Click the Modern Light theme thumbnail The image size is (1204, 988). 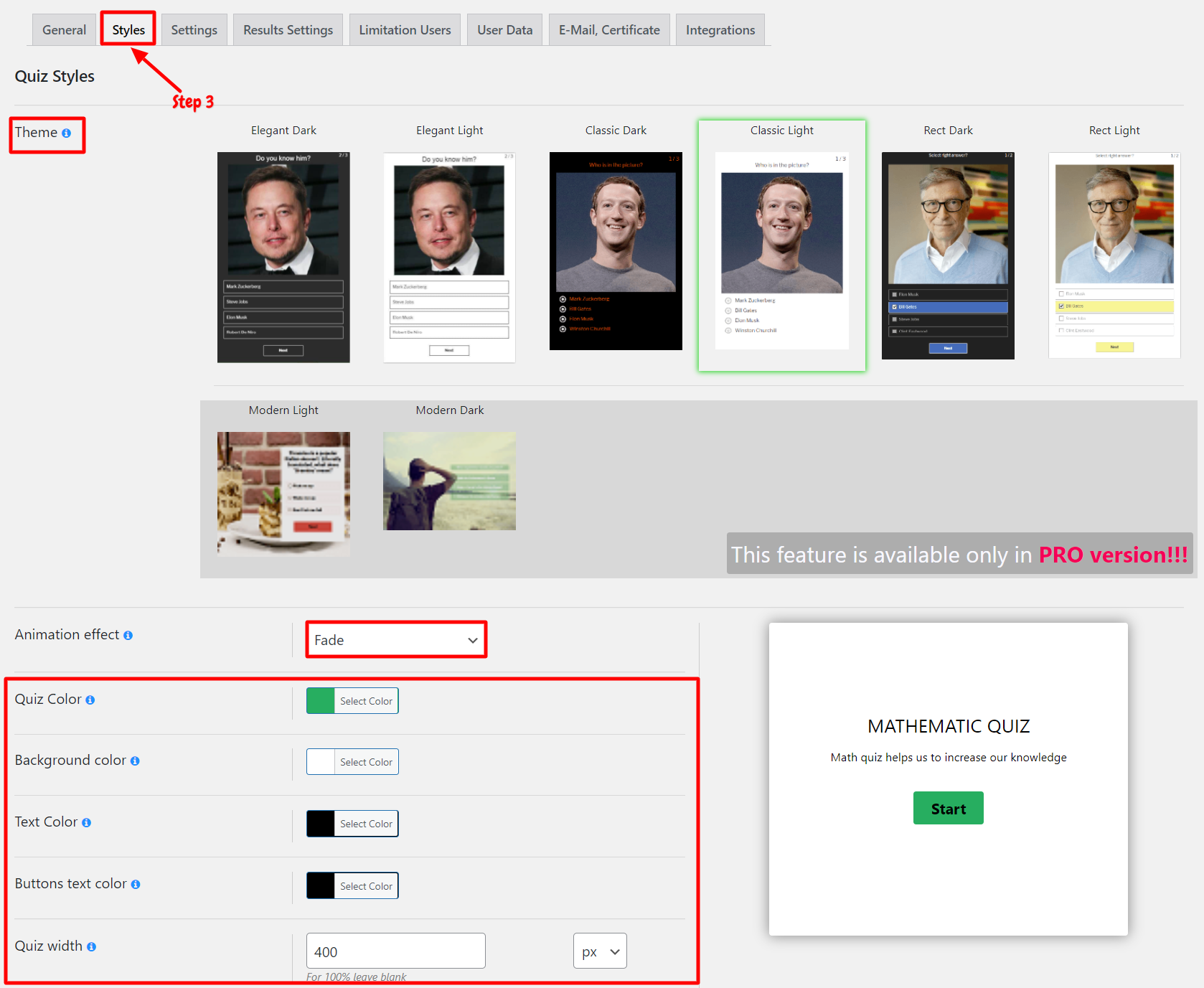click(x=283, y=494)
